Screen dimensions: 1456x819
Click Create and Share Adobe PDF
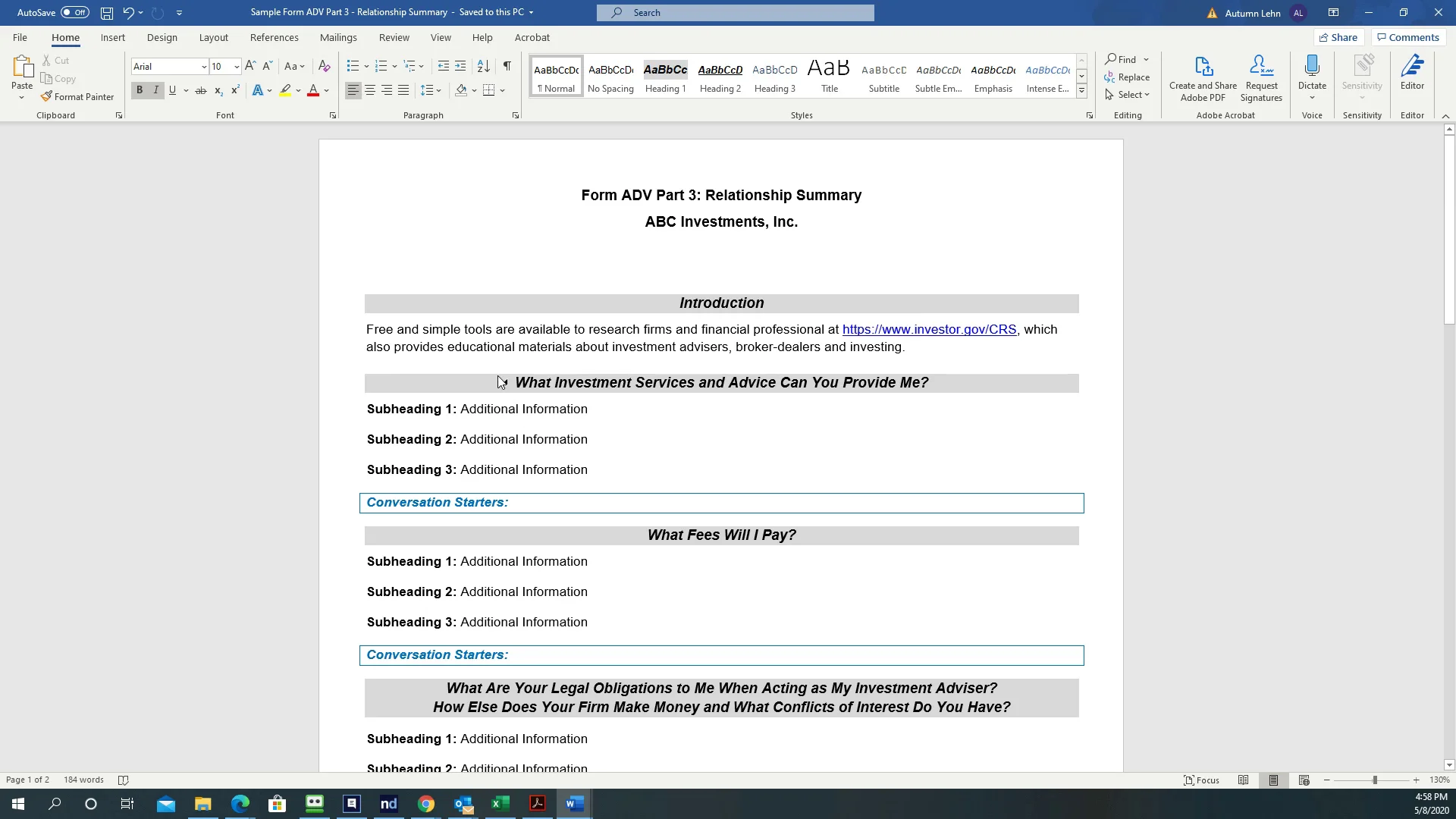click(1203, 77)
